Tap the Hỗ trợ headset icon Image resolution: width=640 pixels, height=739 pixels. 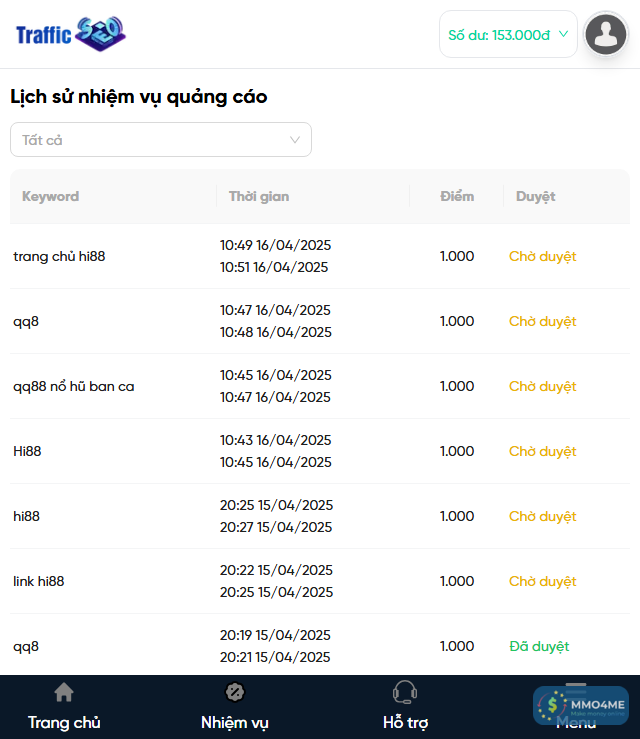click(x=405, y=692)
